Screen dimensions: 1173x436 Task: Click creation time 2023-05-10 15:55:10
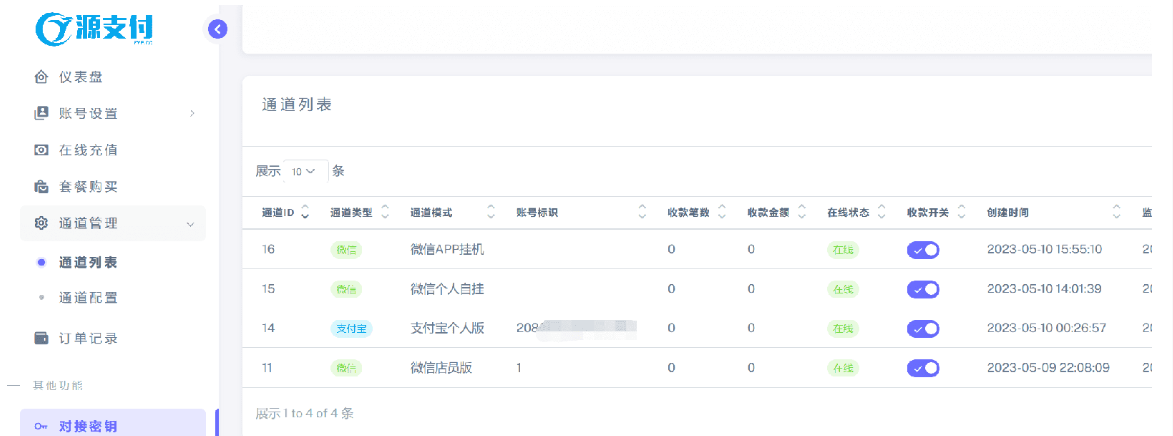[1044, 249]
